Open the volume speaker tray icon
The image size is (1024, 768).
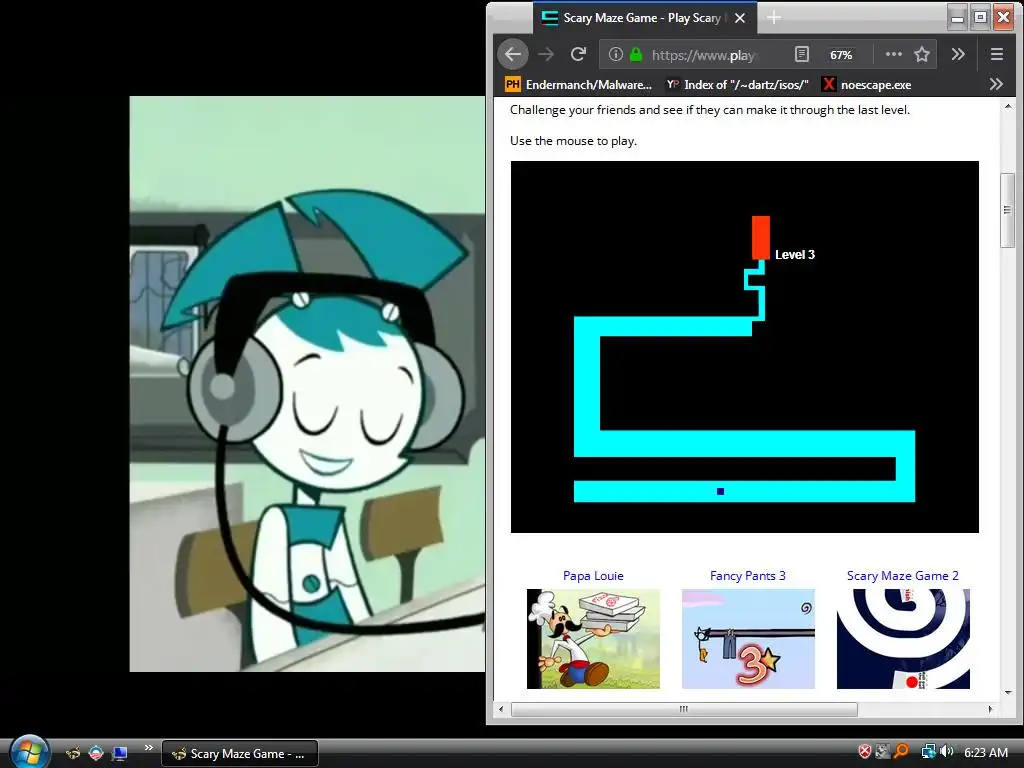pos(947,752)
